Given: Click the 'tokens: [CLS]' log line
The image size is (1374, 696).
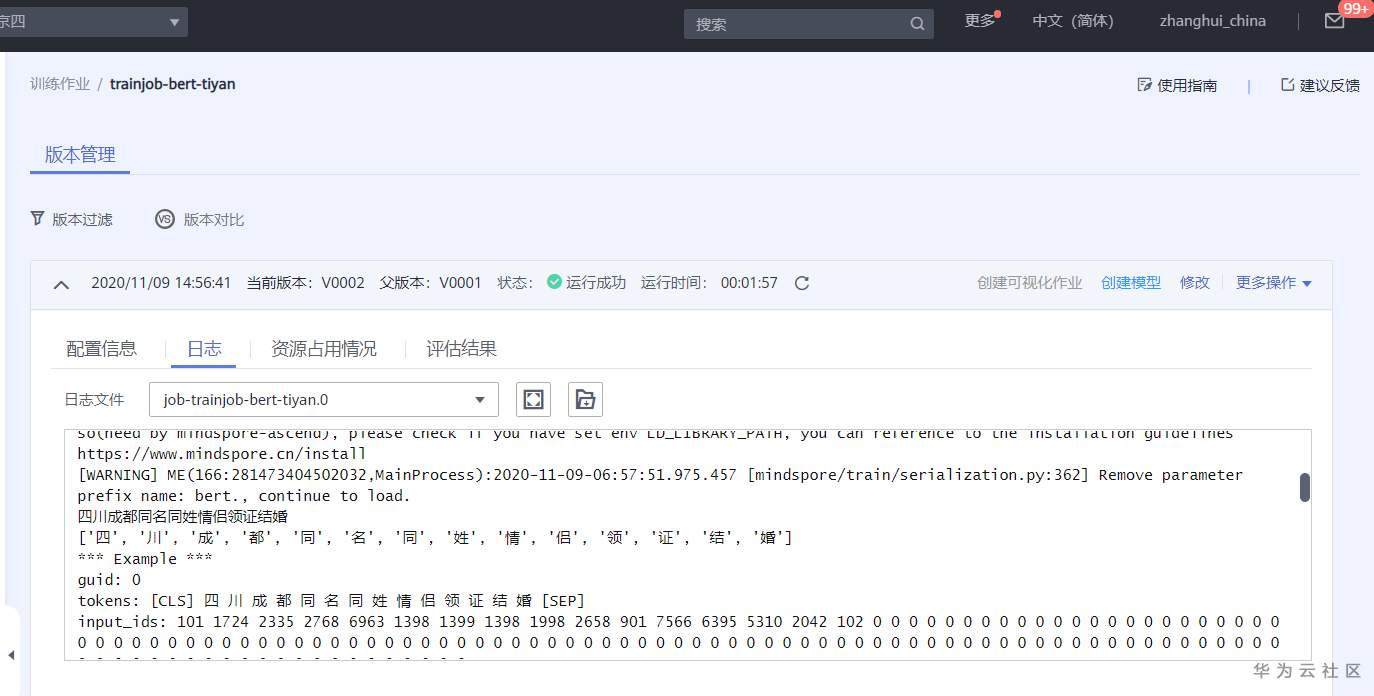Looking at the screenshot, I should 331,601.
